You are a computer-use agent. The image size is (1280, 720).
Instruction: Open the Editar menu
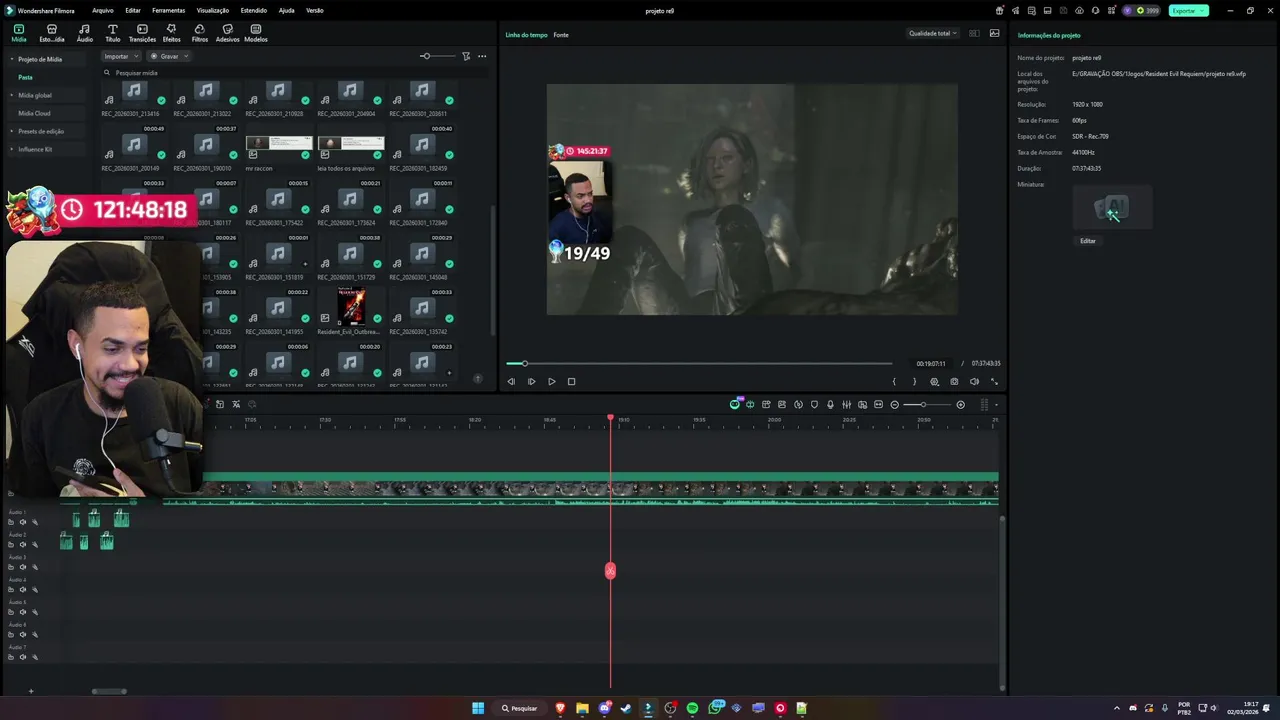click(x=132, y=10)
